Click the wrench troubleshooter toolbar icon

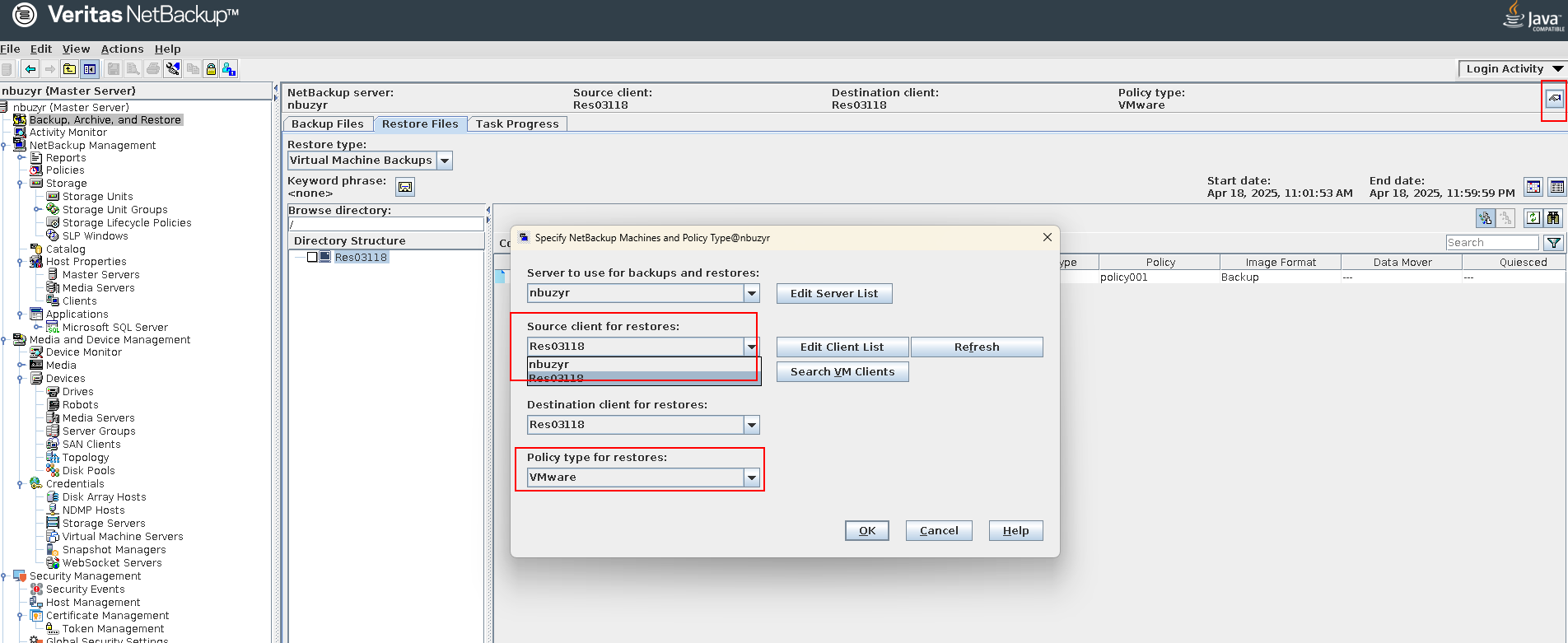pos(173,69)
